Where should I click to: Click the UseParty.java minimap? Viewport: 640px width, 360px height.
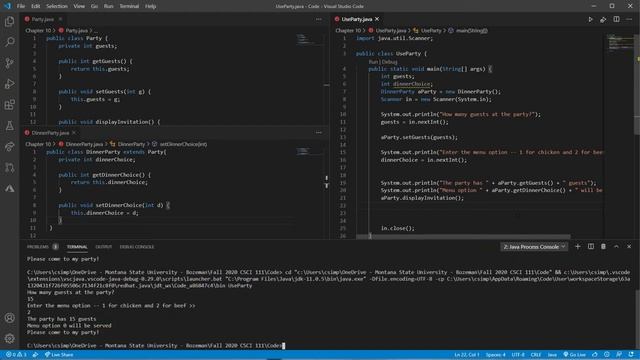coord(620,43)
